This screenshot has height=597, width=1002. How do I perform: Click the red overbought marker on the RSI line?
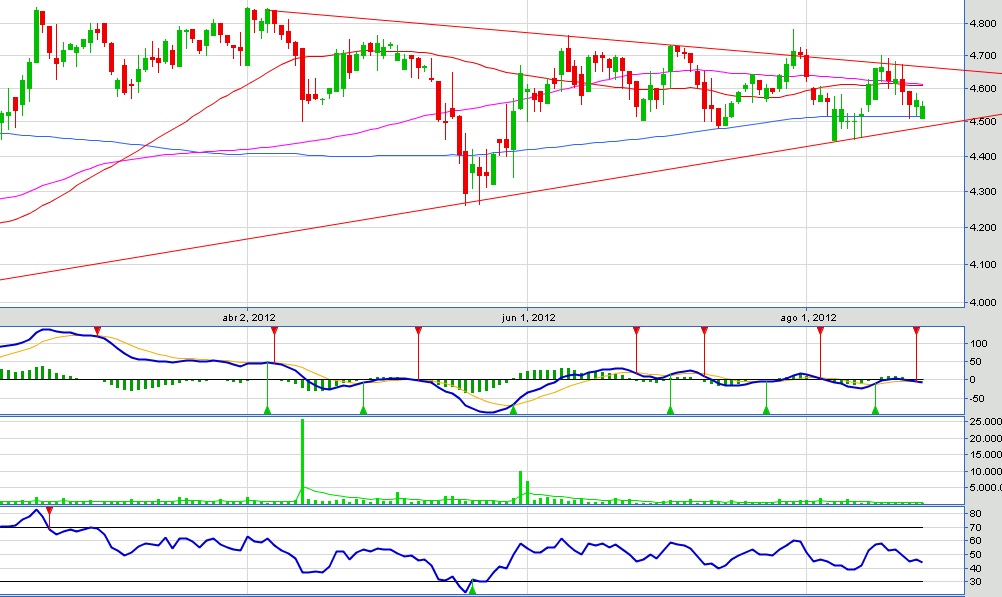pyautogui.click(x=50, y=511)
